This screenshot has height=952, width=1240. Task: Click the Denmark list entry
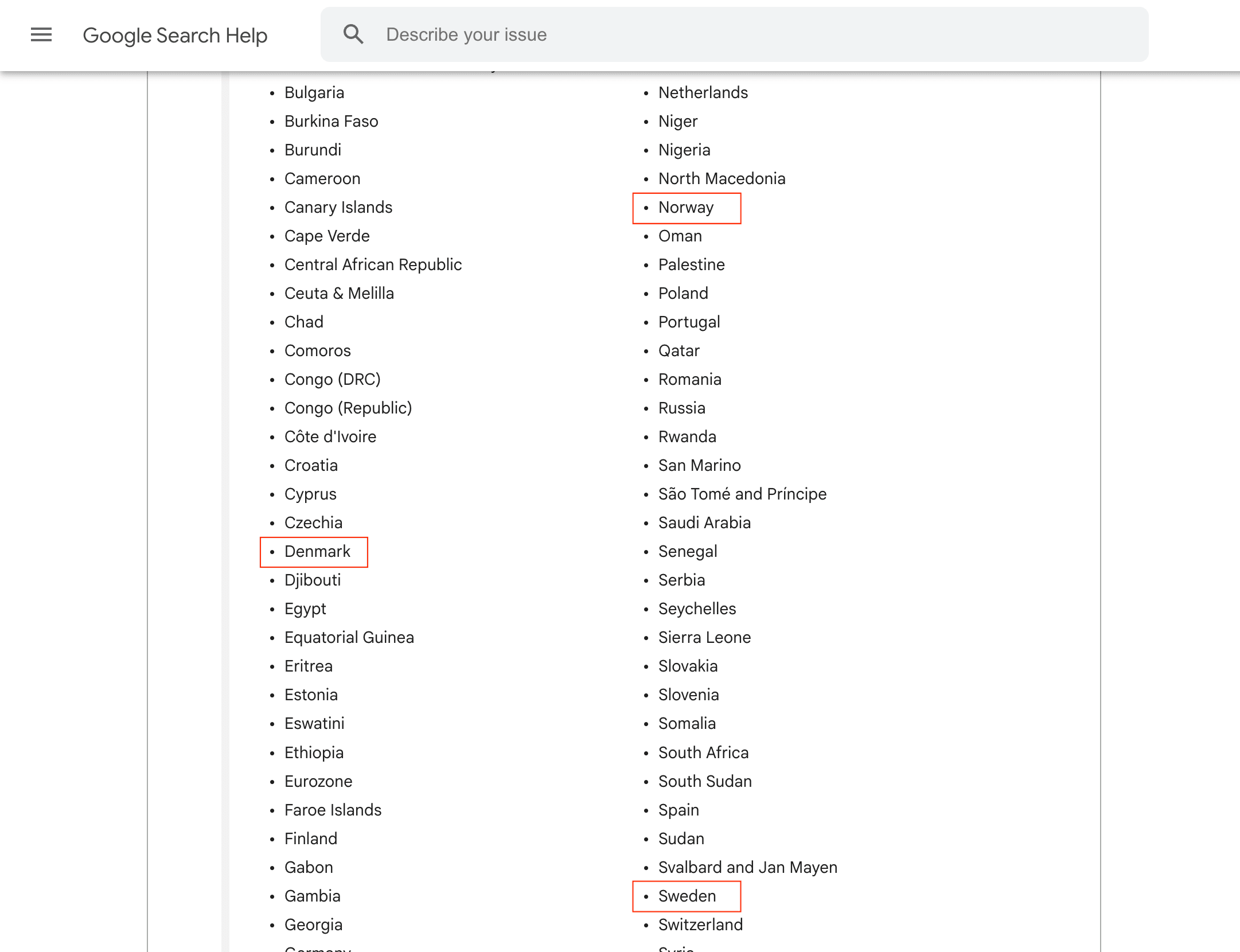tap(317, 551)
